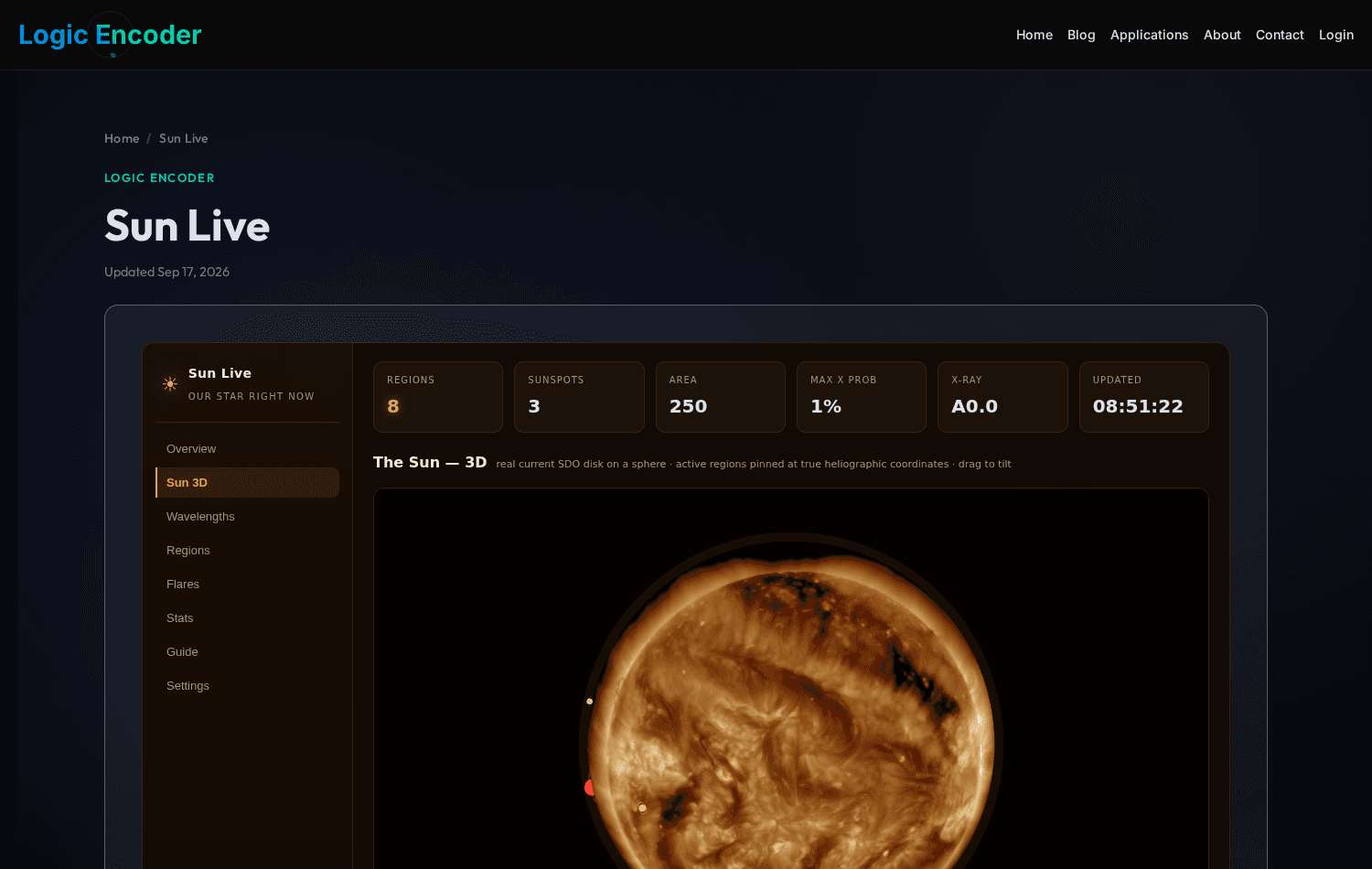Viewport: 1372px width, 869px height.
Task: Open Settings in the sidebar
Action: tap(247, 686)
